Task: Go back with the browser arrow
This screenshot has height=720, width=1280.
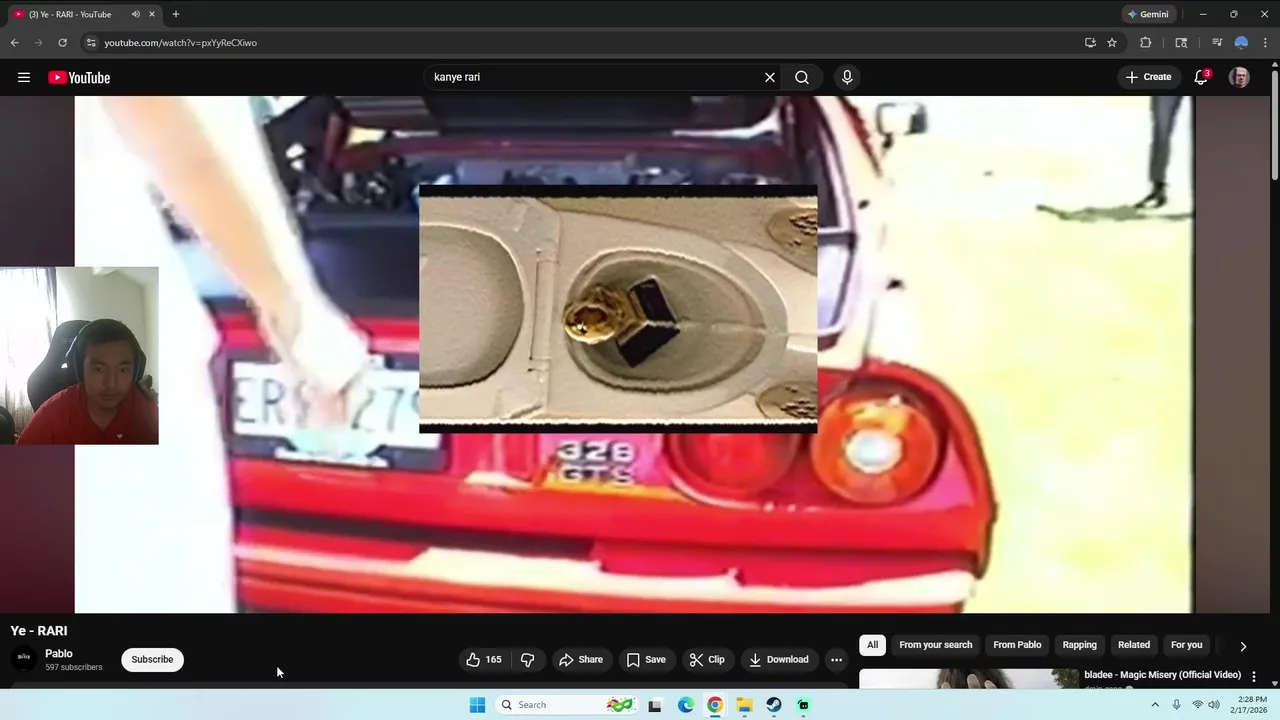Action: (14, 43)
